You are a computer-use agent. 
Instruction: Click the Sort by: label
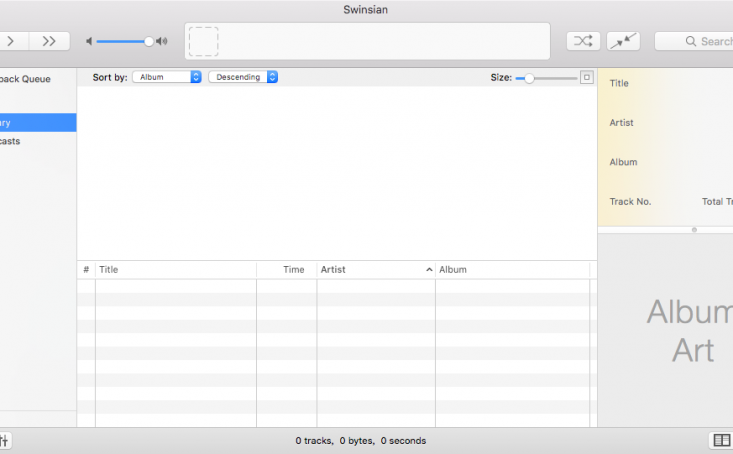(110, 78)
